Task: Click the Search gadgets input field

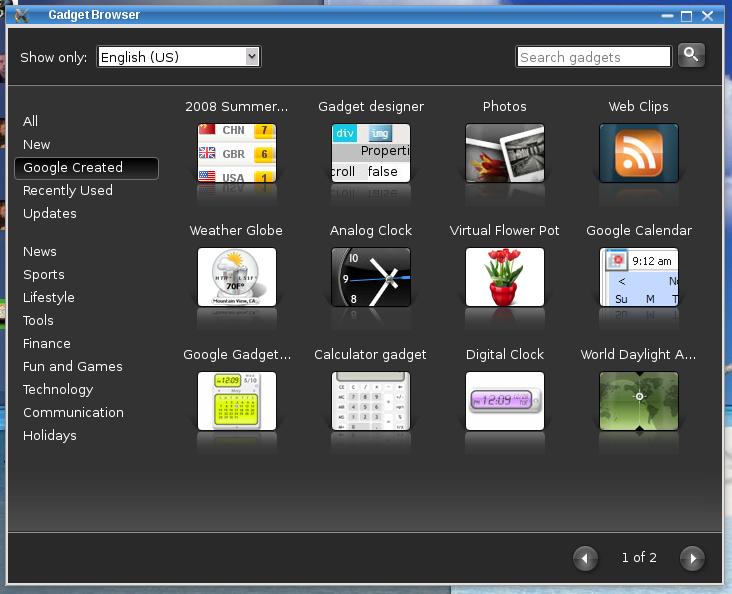Action: point(593,57)
